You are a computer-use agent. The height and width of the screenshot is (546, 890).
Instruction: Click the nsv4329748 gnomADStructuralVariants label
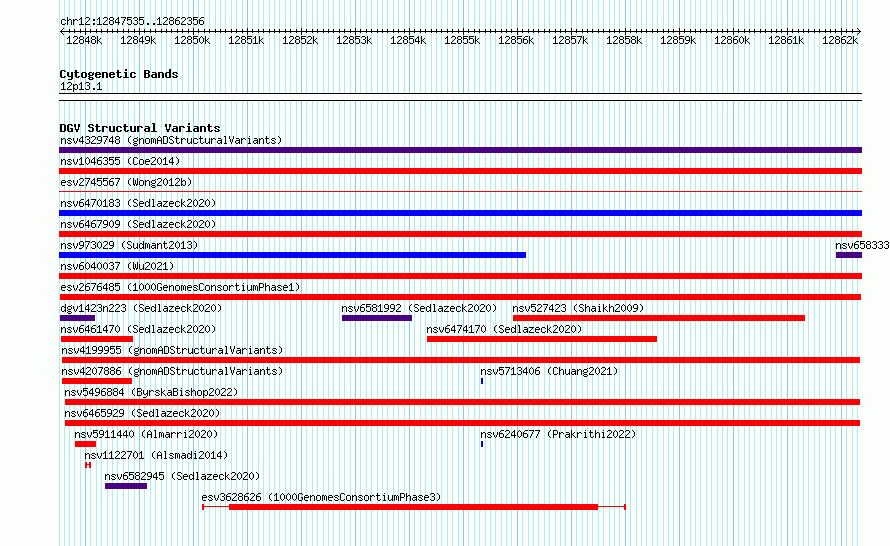171,140
